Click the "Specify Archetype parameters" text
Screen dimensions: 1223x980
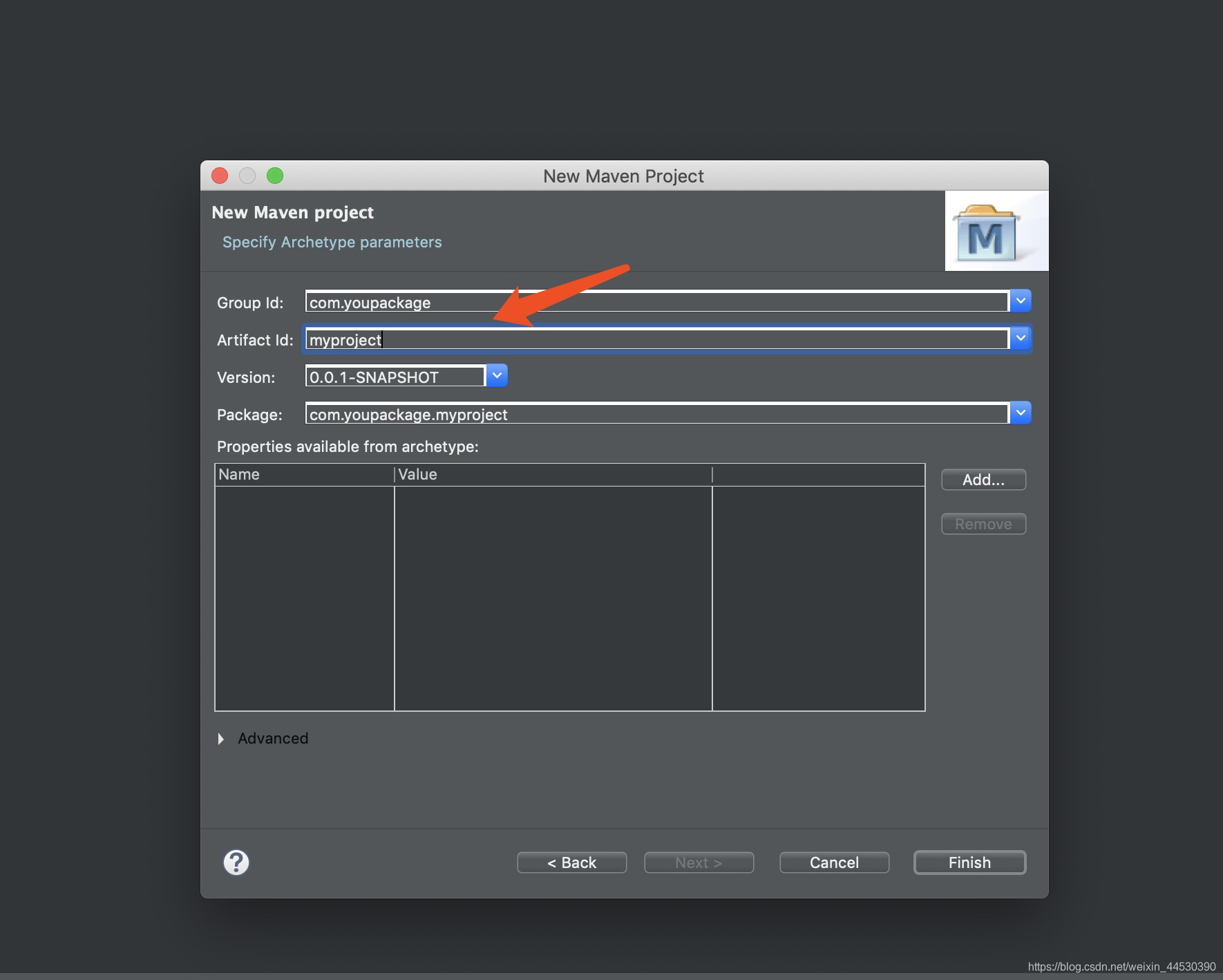(332, 243)
